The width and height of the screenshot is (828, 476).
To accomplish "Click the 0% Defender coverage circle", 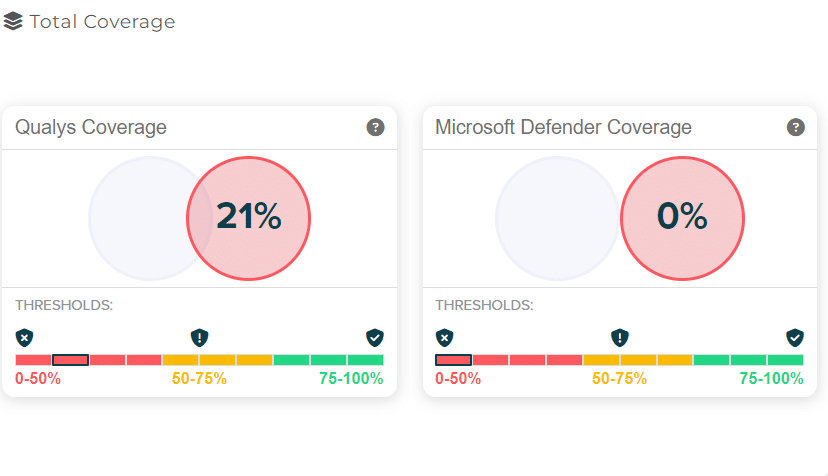I will [x=682, y=217].
